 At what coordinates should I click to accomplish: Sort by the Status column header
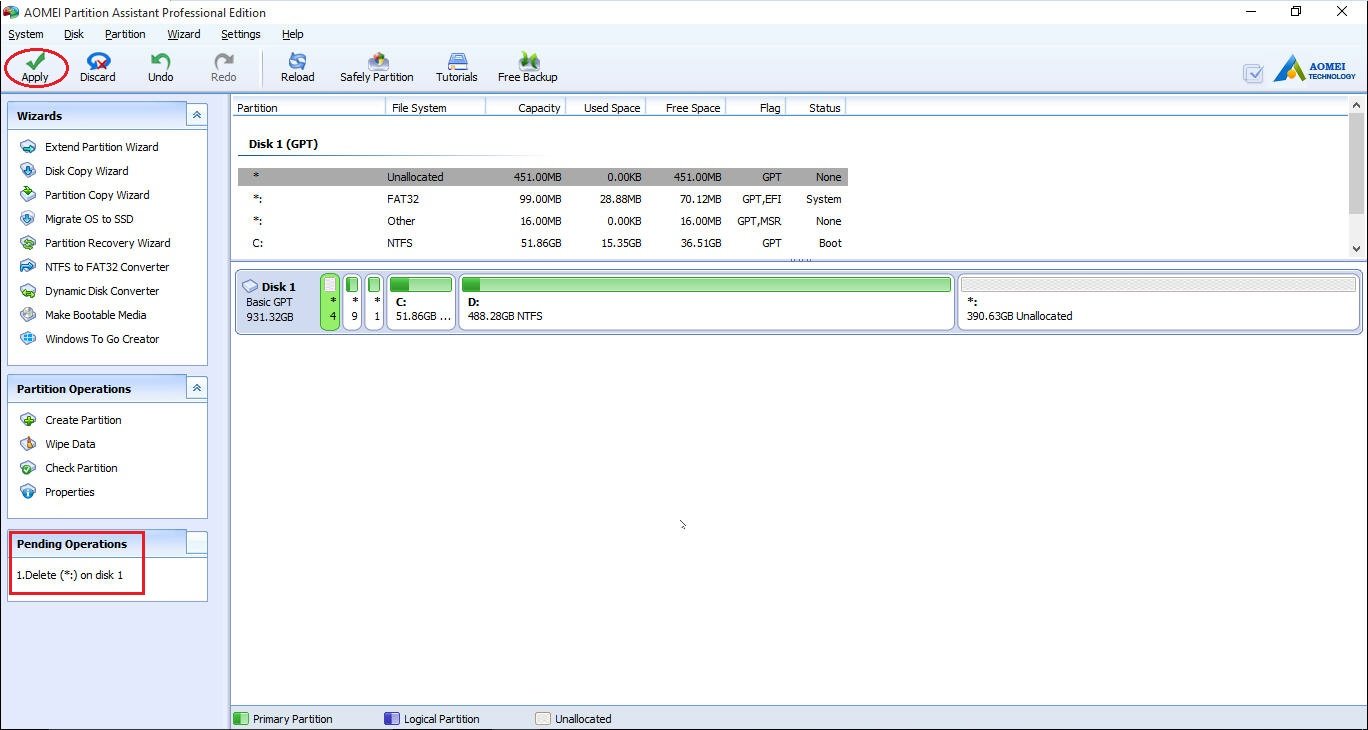pyautogui.click(x=816, y=108)
